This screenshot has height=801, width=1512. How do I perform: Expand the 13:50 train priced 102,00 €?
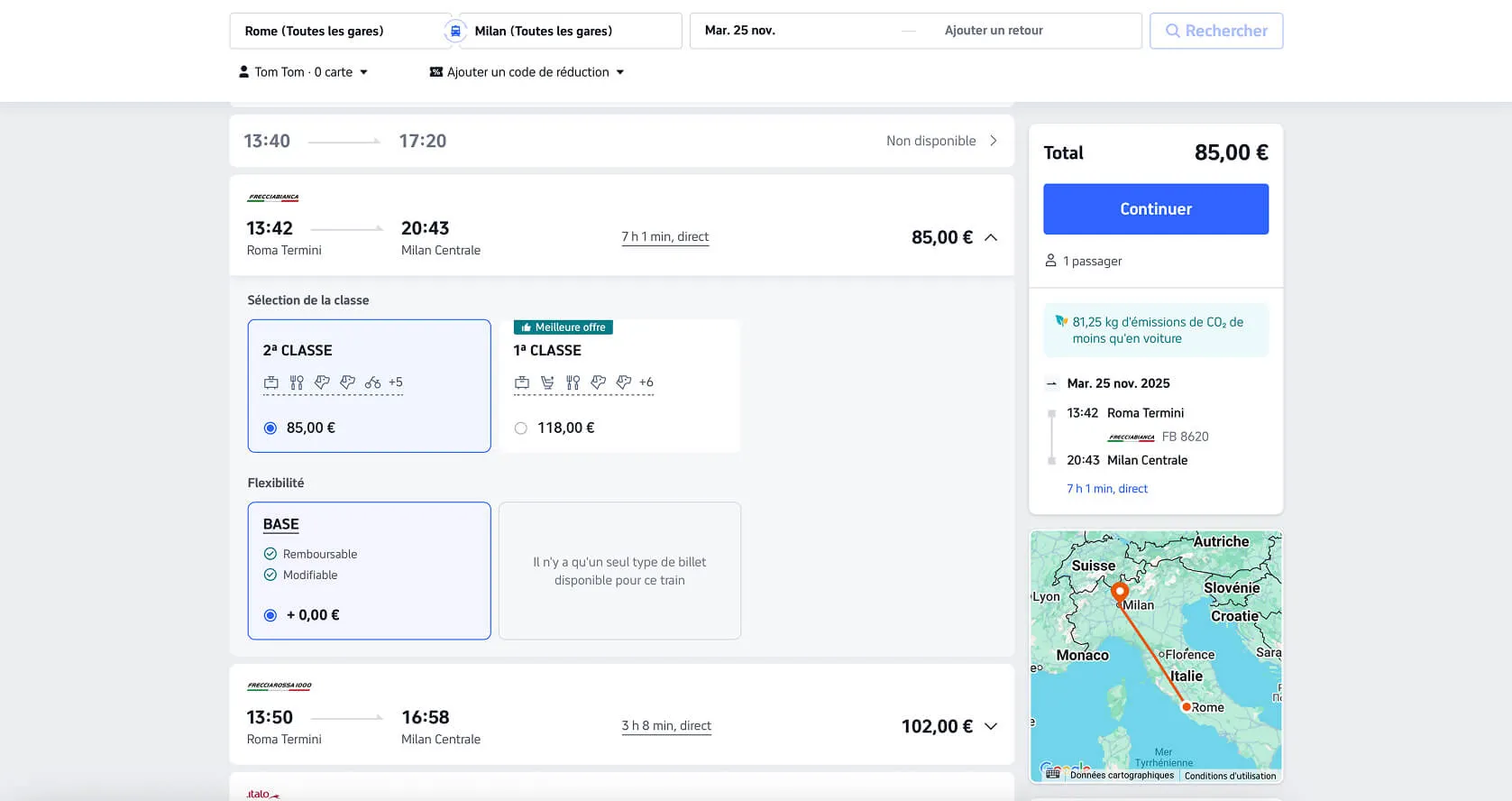pyautogui.click(x=991, y=726)
